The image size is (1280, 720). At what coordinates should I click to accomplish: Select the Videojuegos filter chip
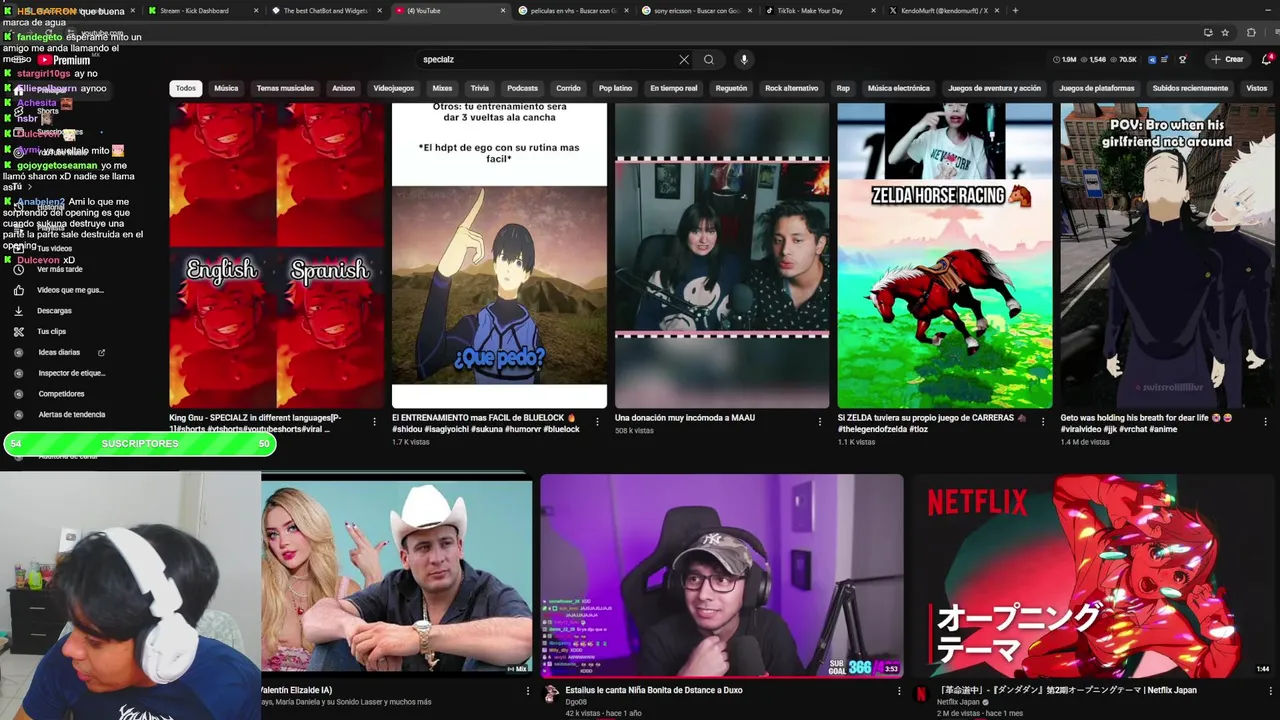393,88
